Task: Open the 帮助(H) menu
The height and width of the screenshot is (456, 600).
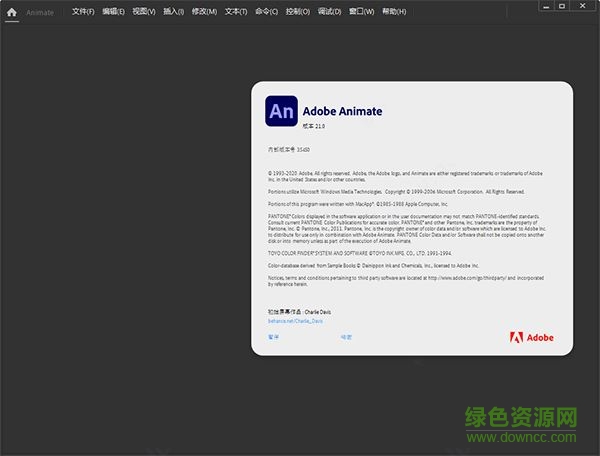Action: 394,12
